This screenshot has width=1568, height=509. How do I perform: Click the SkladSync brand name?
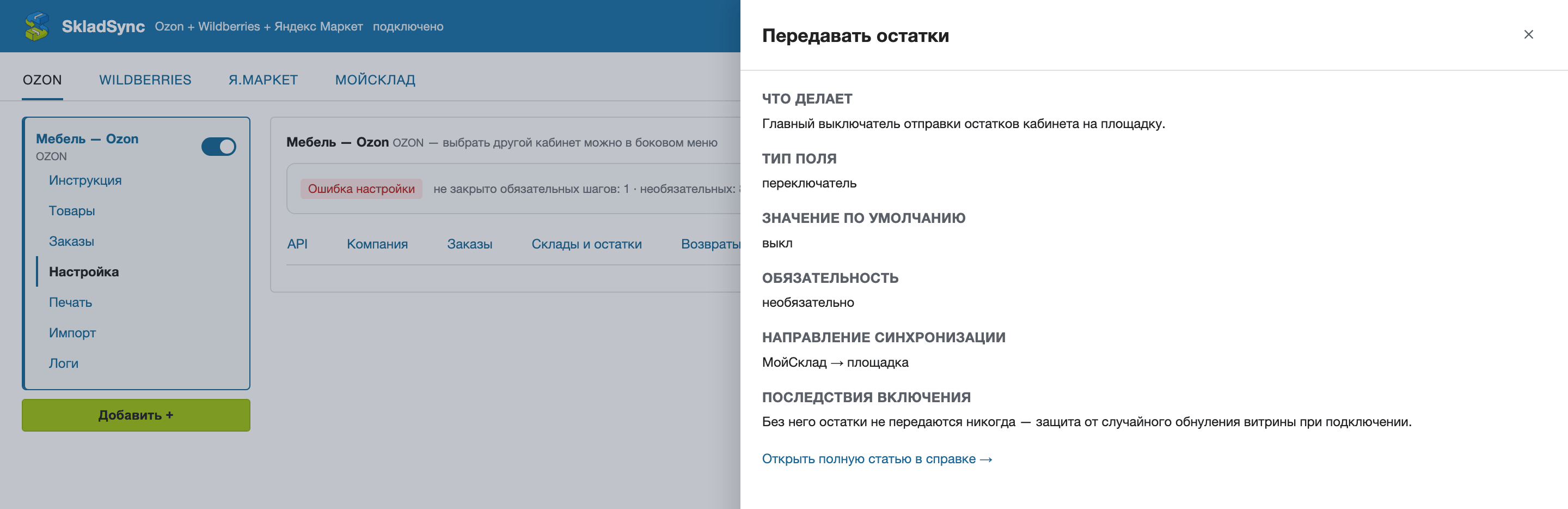coord(103,26)
